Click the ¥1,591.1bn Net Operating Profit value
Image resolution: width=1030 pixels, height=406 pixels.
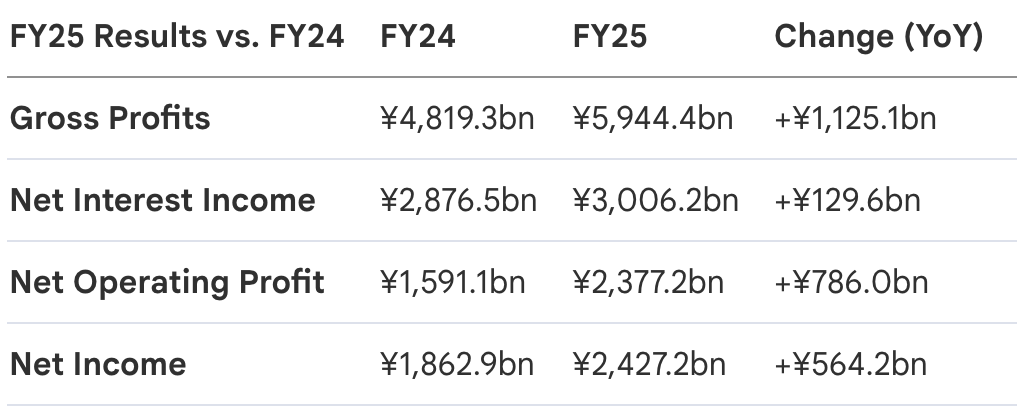453,282
